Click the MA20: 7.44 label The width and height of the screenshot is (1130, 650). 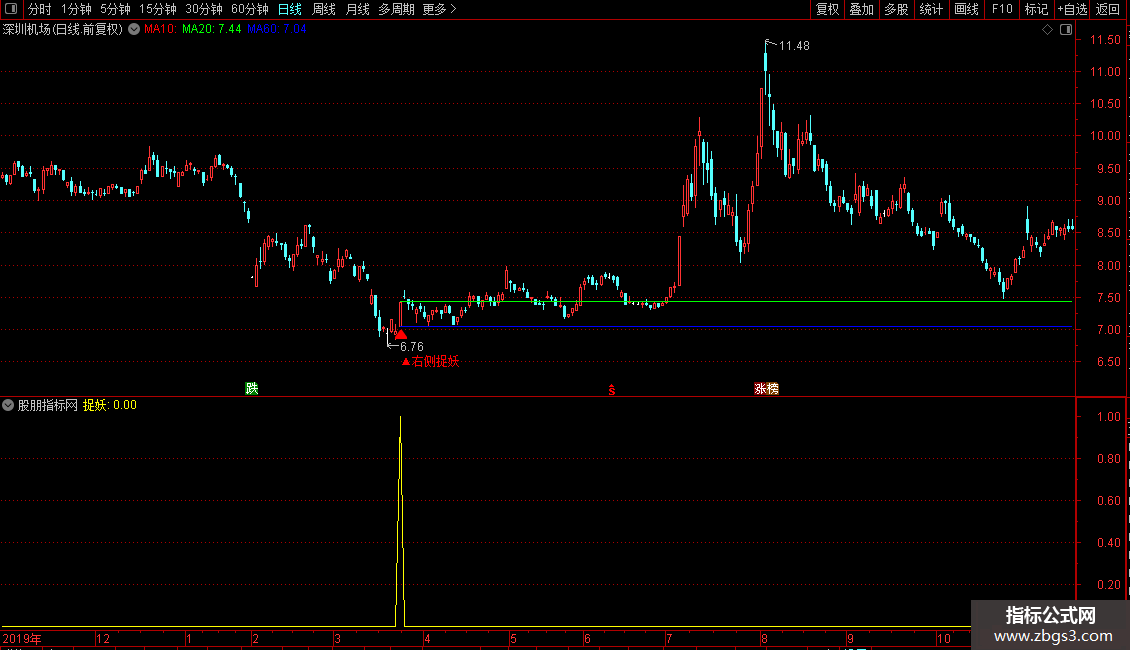pyautogui.click(x=211, y=29)
